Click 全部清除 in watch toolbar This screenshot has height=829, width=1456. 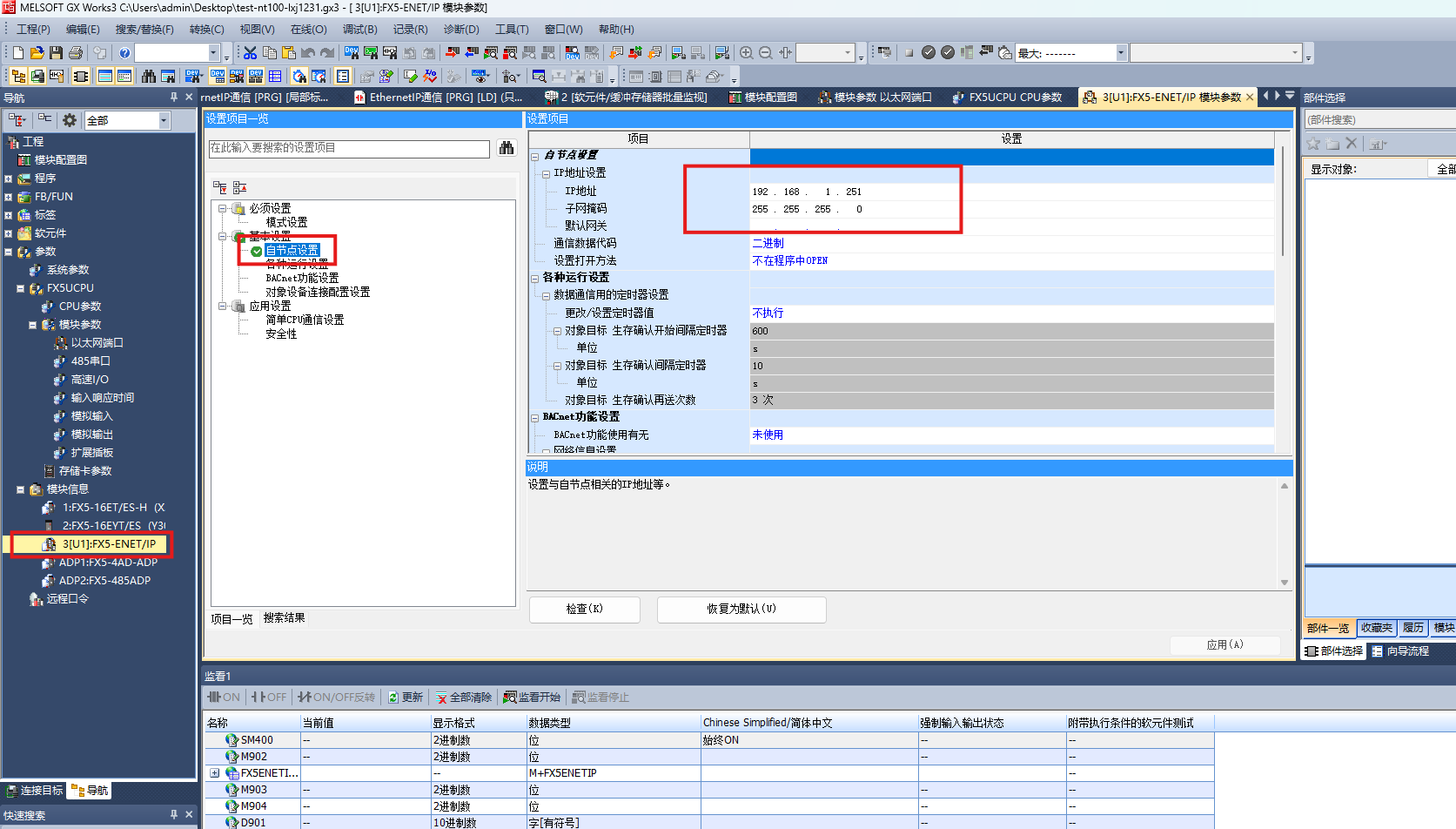[464, 697]
